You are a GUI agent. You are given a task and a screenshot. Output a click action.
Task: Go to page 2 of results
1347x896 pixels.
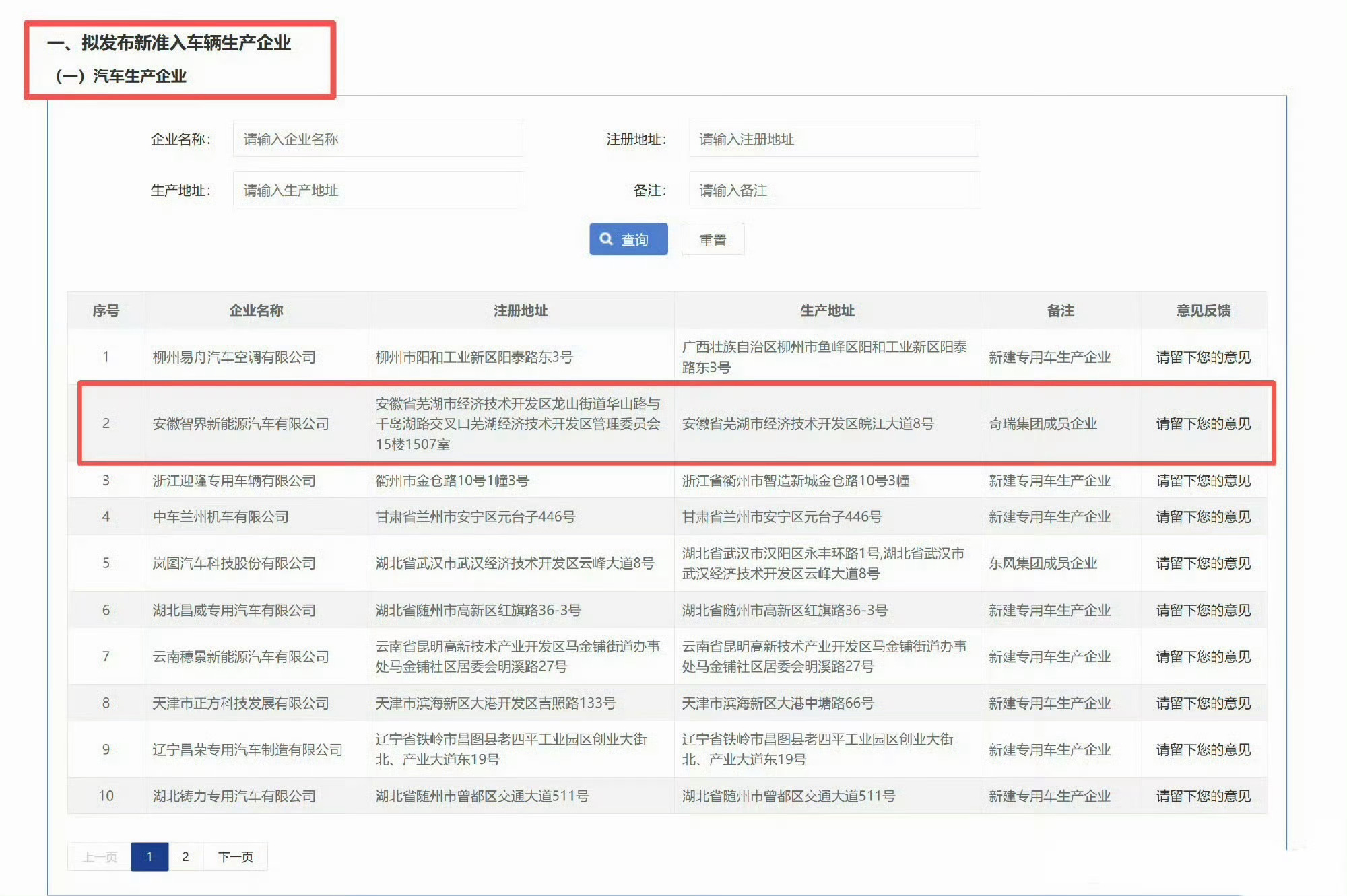click(x=185, y=856)
